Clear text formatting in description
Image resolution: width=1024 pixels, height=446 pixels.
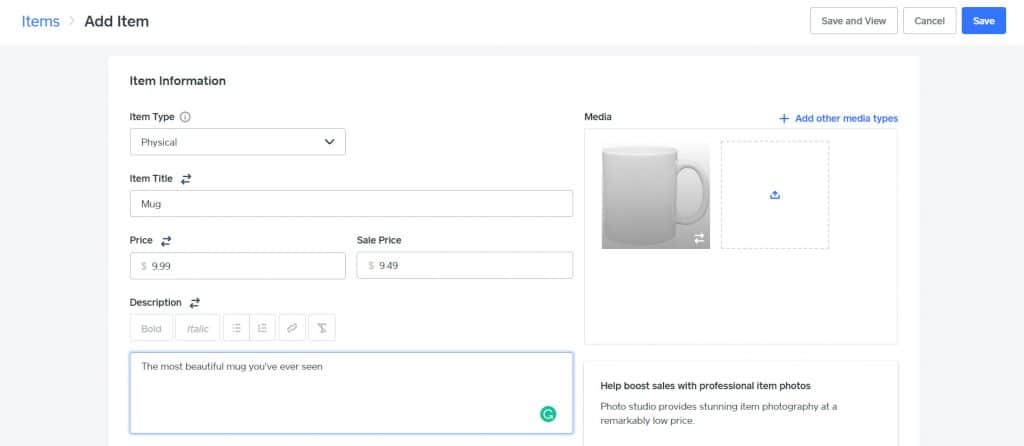[x=322, y=328]
